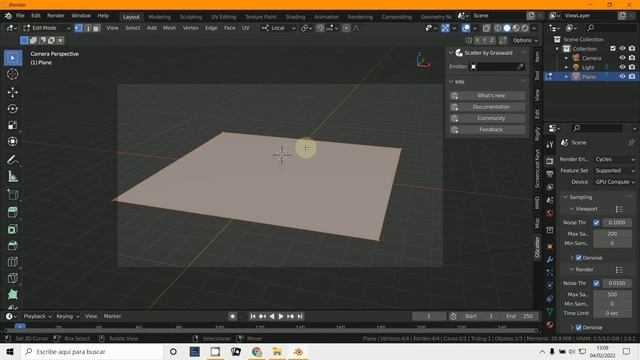
Task: Click the What's new button
Action: (x=487, y=96)
